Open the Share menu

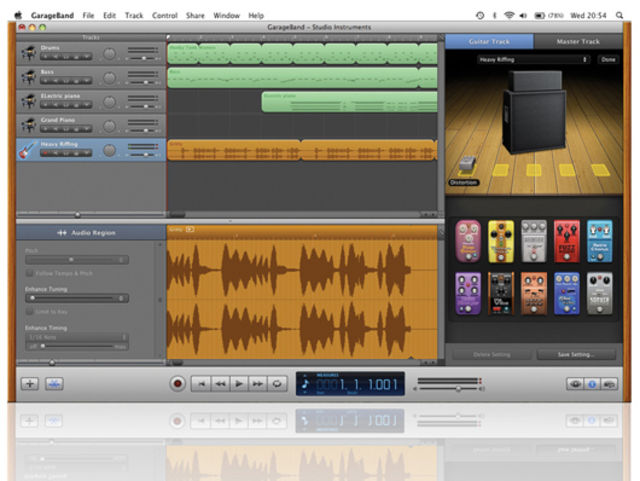[x=195, y=16]
